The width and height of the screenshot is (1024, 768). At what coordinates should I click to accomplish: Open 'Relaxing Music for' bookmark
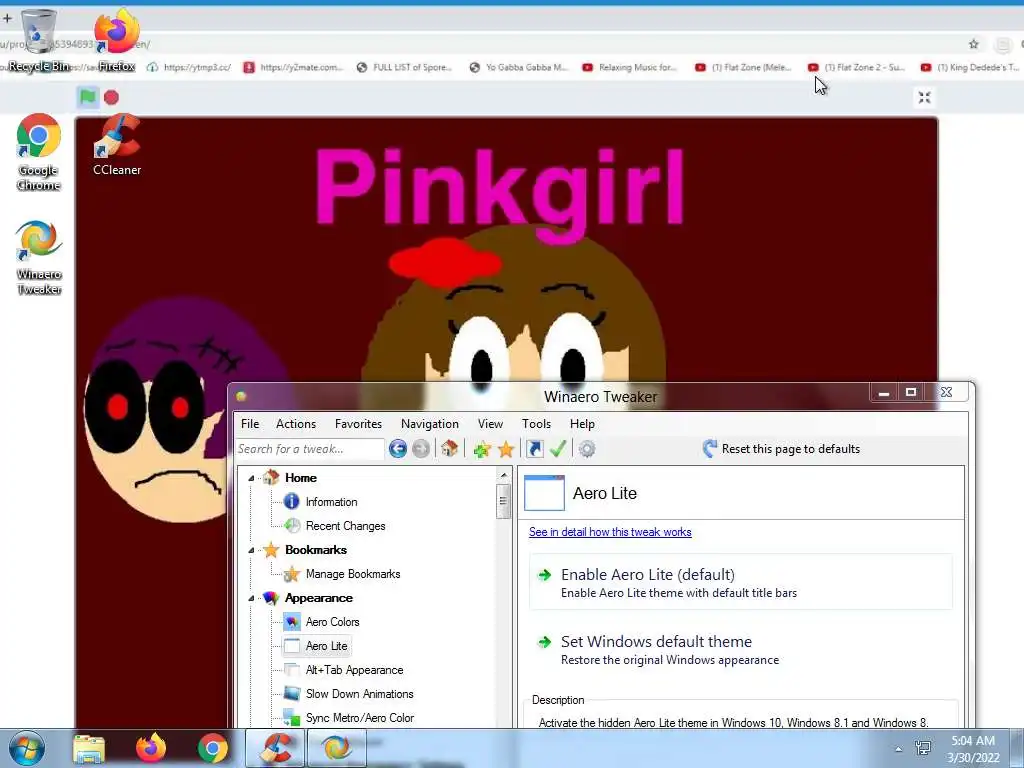630,67
